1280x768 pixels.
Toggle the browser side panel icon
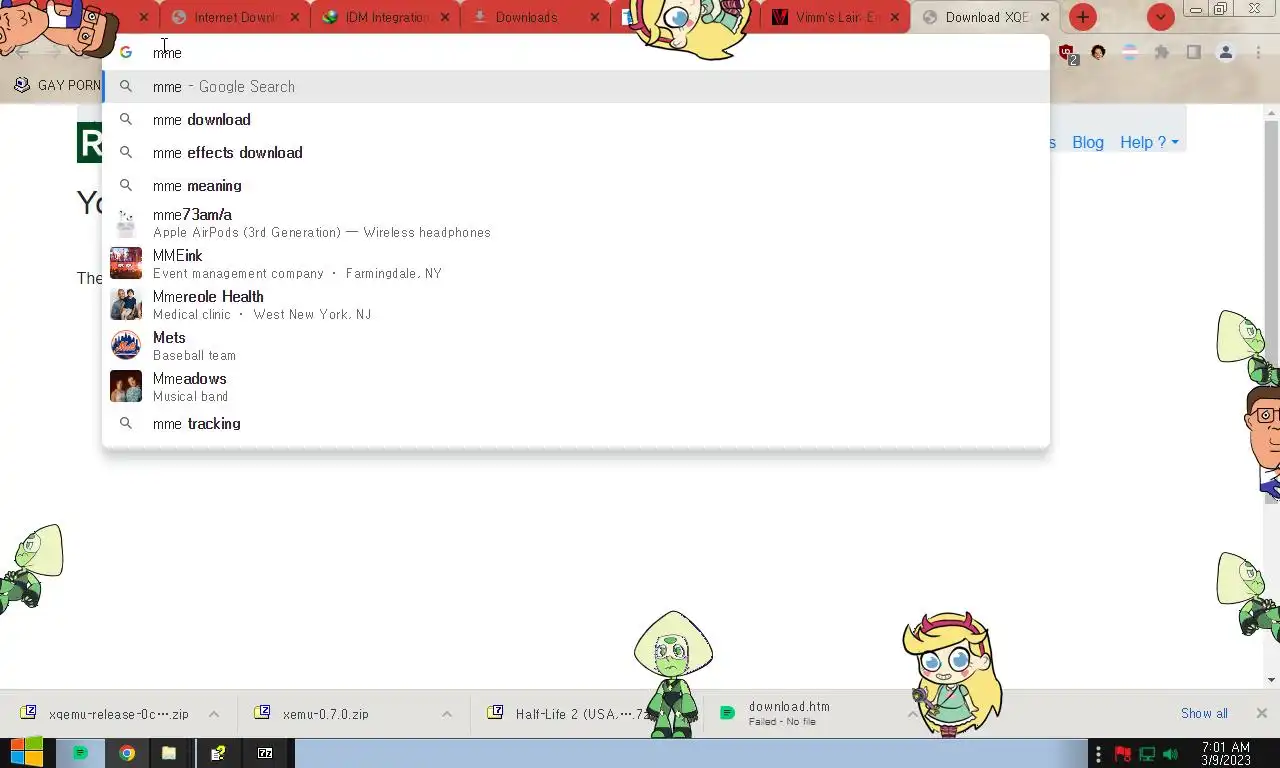[x=1193, y=53]
